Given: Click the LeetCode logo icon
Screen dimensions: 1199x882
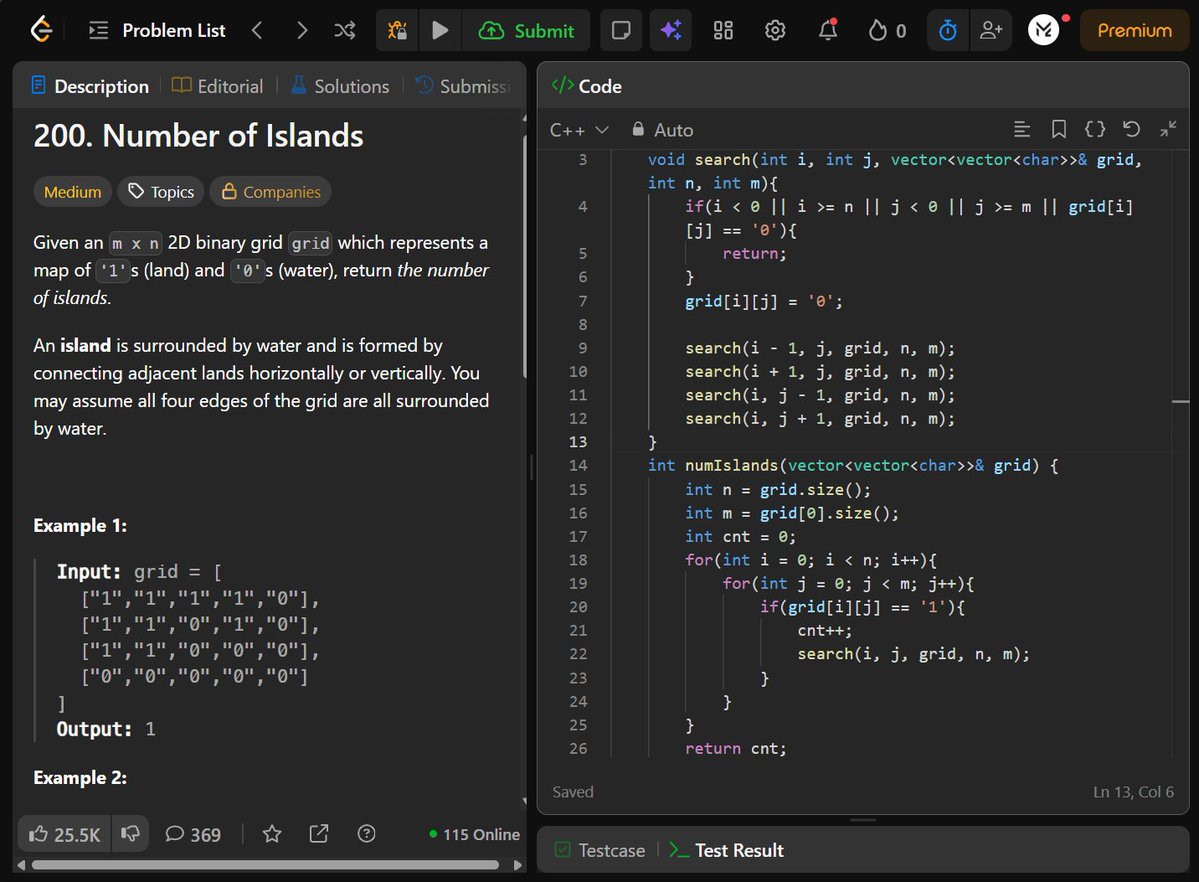Looking at the screenshot, I should 41,31.
